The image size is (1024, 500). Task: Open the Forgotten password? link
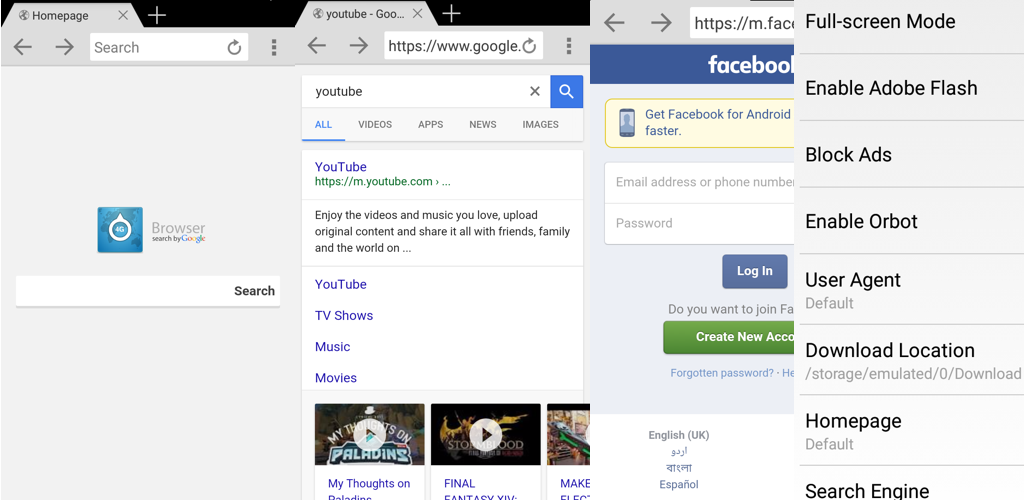pyautogui.click(x=722, y=373)
